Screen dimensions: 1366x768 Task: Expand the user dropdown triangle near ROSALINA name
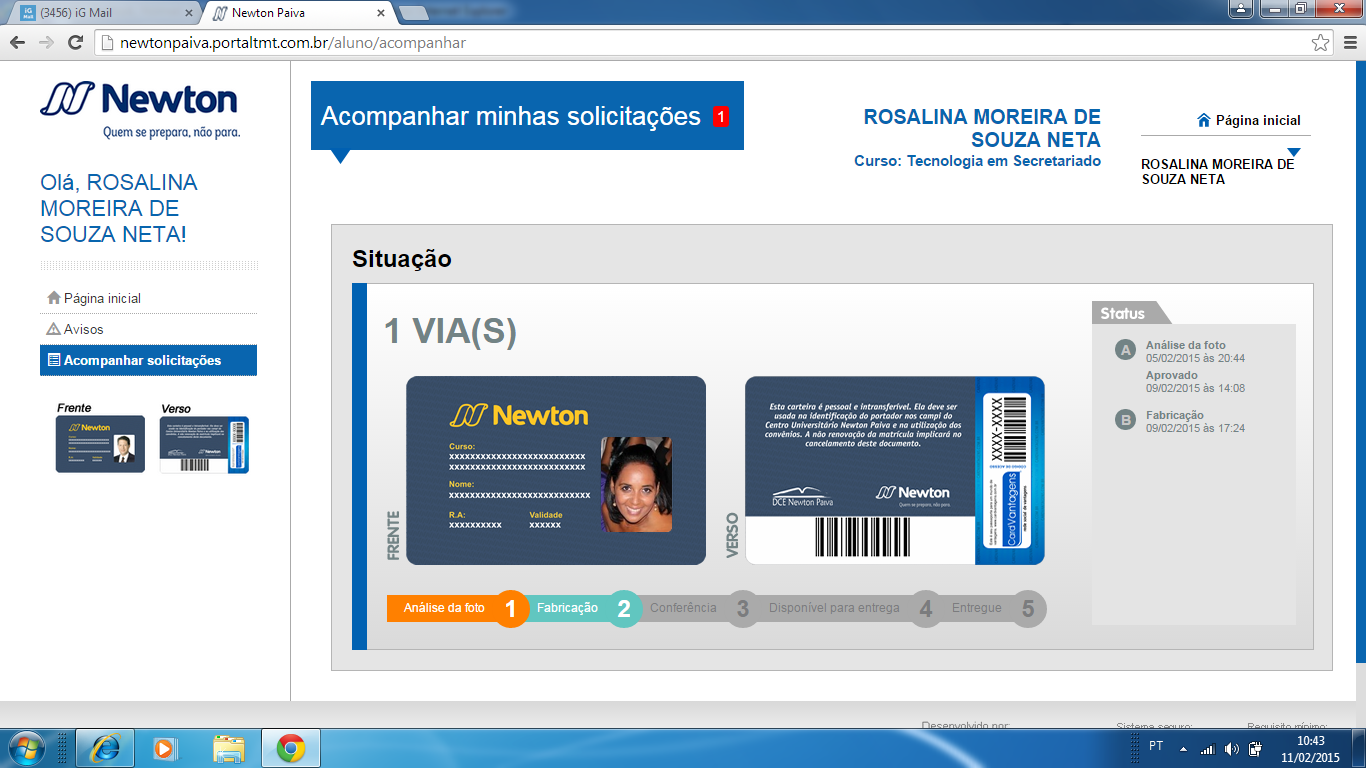pyautogui.click(x=1293, y=153)
